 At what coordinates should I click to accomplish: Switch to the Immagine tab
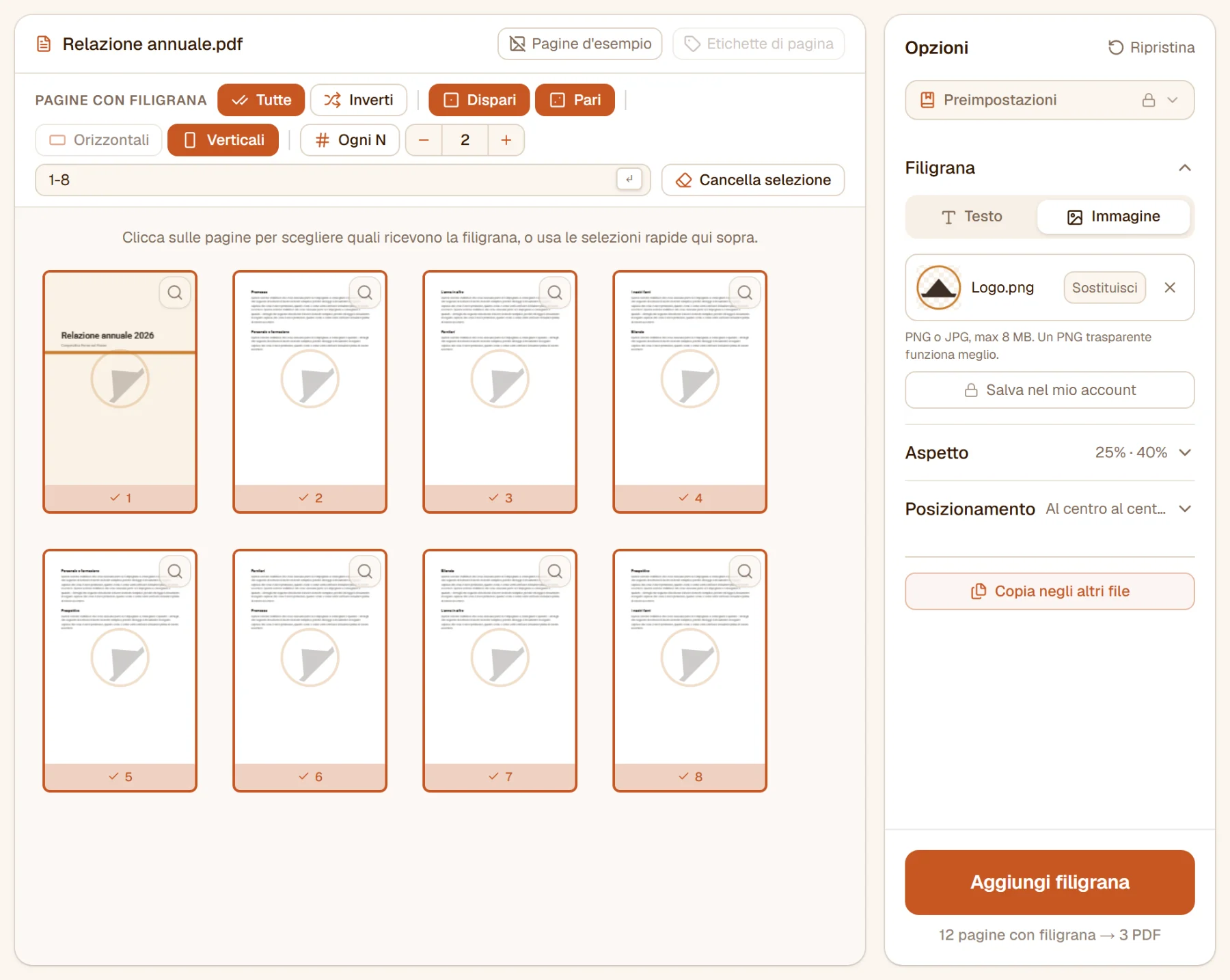click(x=1113, y=217)
